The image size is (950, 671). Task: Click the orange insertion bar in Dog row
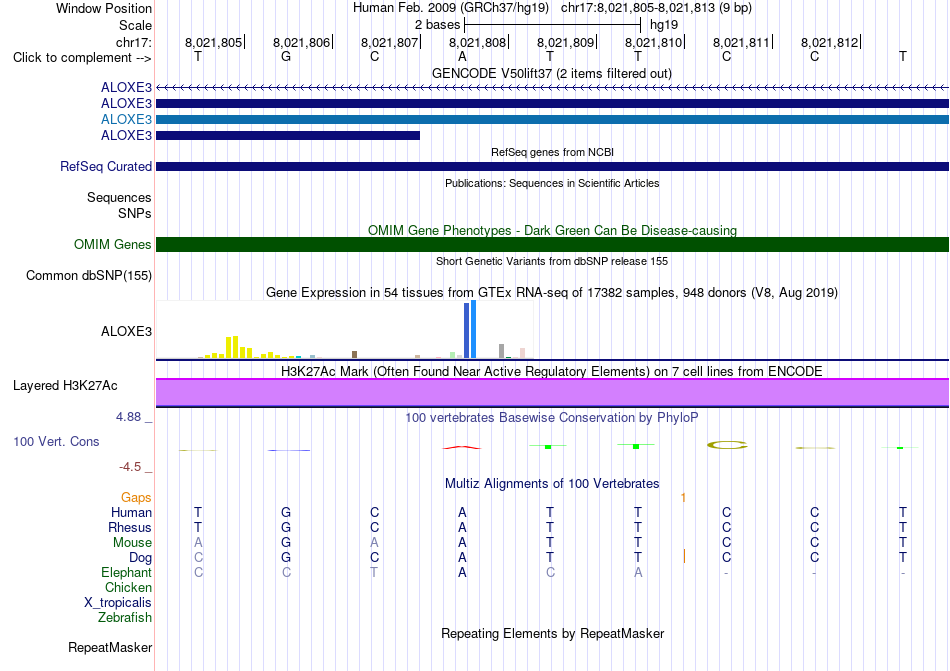coord(684,556)
